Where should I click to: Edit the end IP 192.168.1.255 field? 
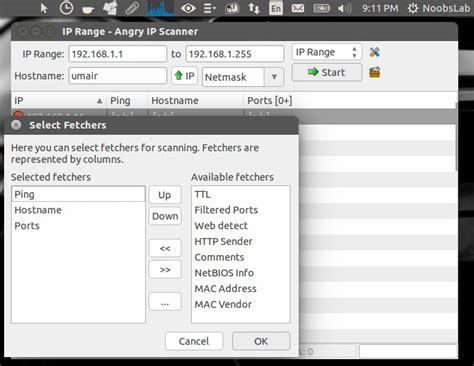point(235,54)
